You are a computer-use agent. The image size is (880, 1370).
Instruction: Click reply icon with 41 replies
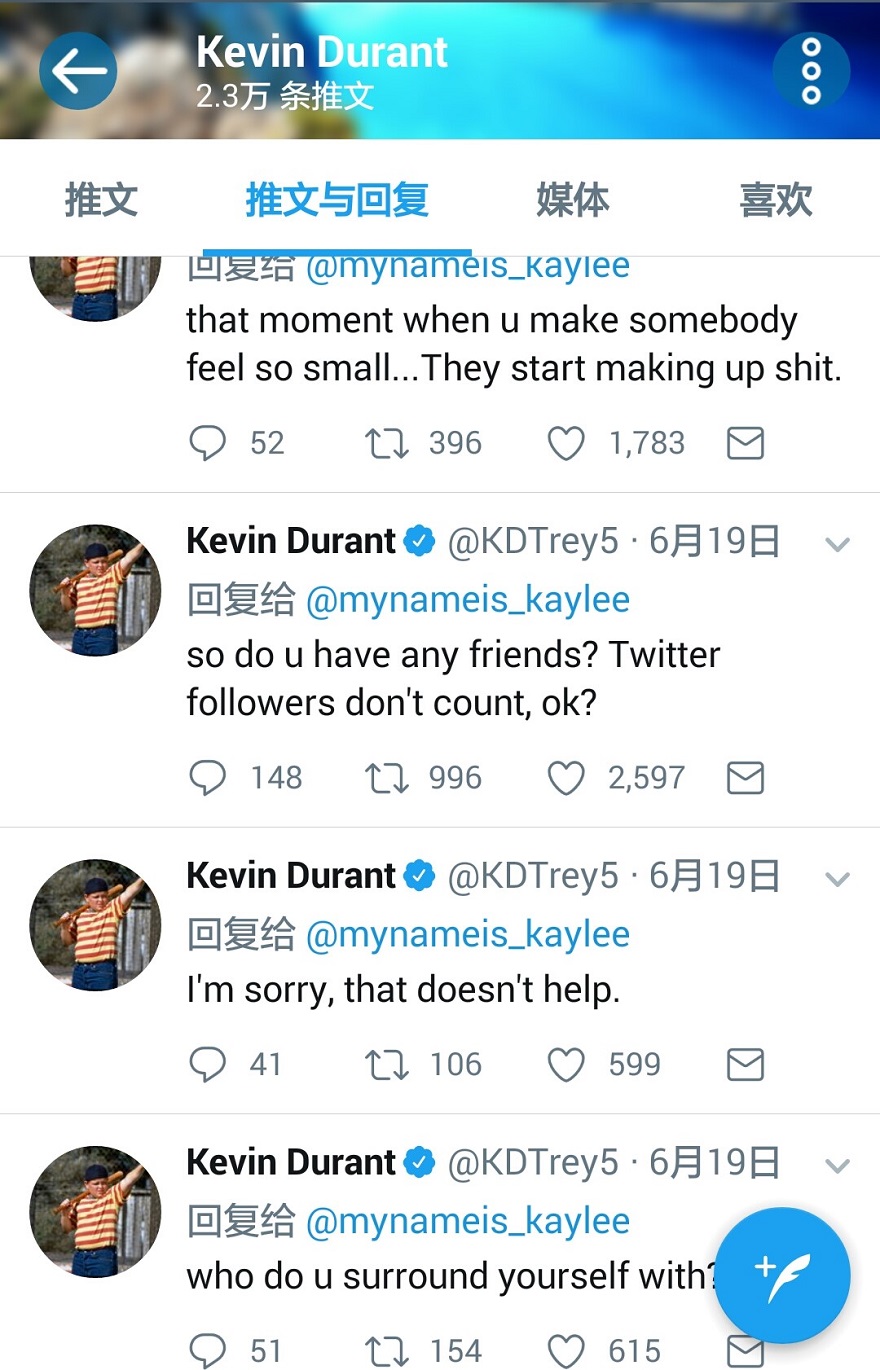pos(208,1064)
